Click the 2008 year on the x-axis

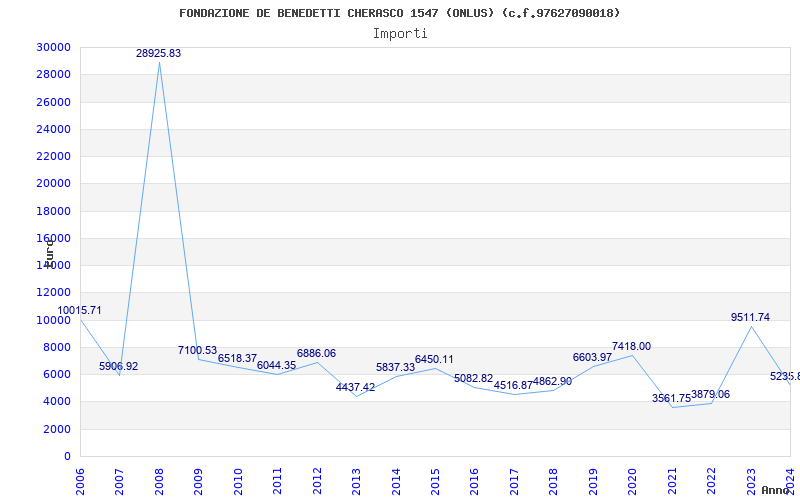[x=159, y=479]
